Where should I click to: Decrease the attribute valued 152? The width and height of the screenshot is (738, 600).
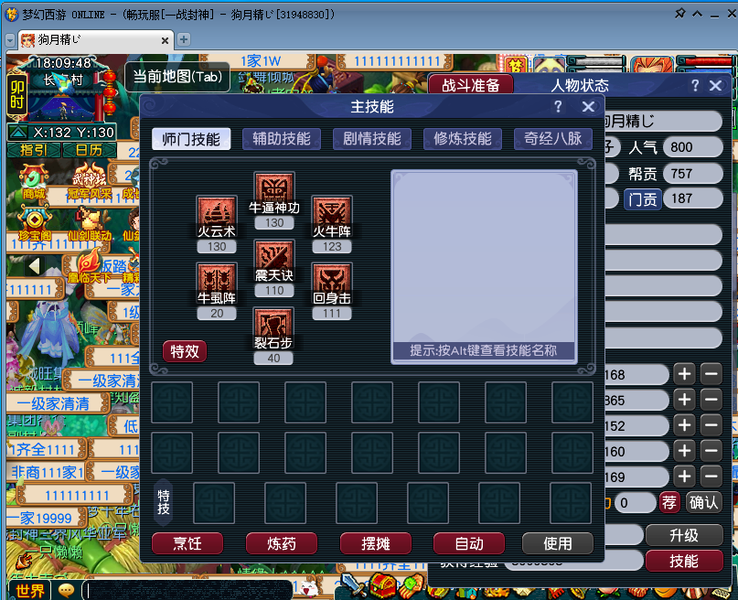(711, 426)
